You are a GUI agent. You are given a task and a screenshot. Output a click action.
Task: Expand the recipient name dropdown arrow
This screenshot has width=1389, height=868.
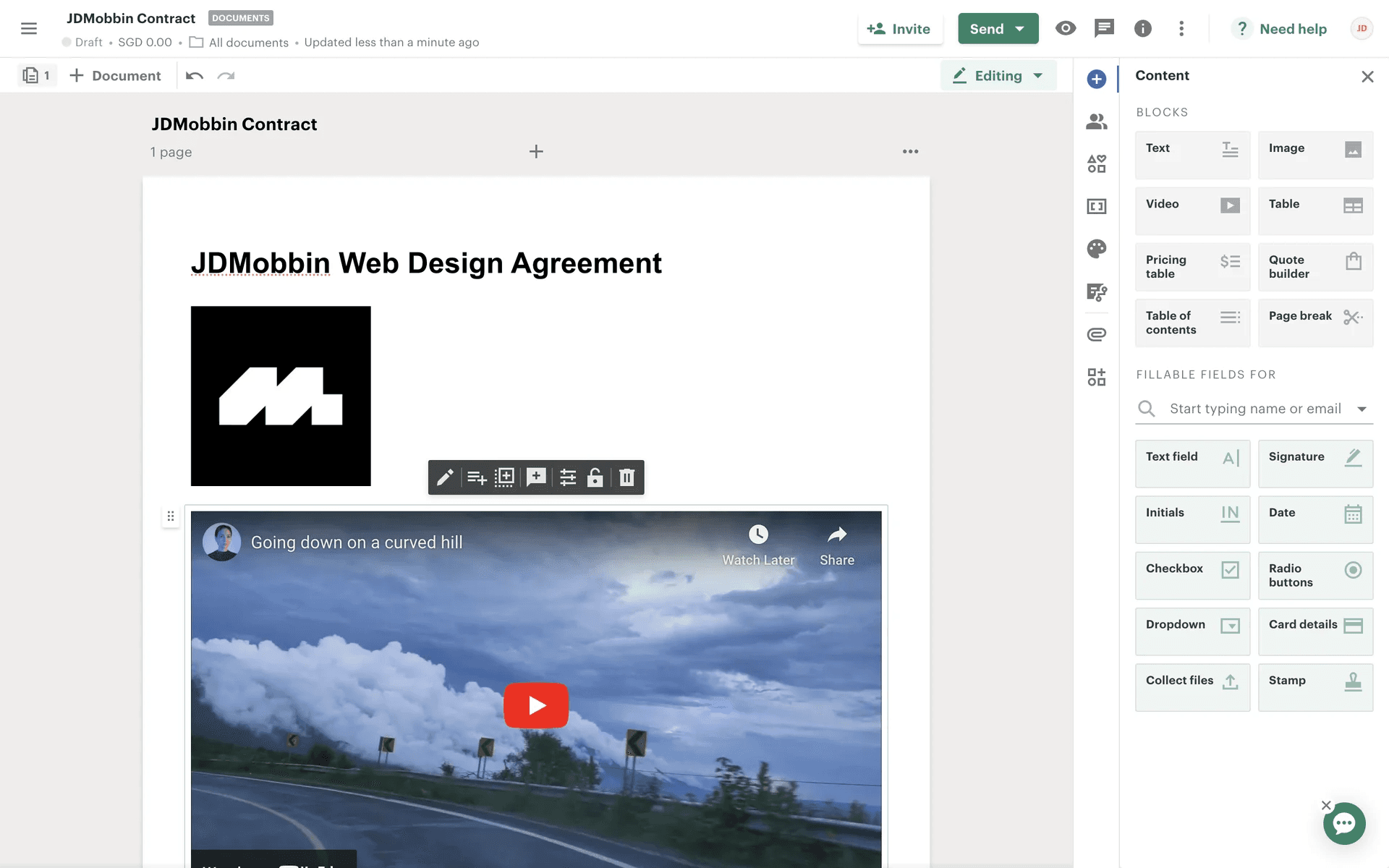tap(1362, 409)
